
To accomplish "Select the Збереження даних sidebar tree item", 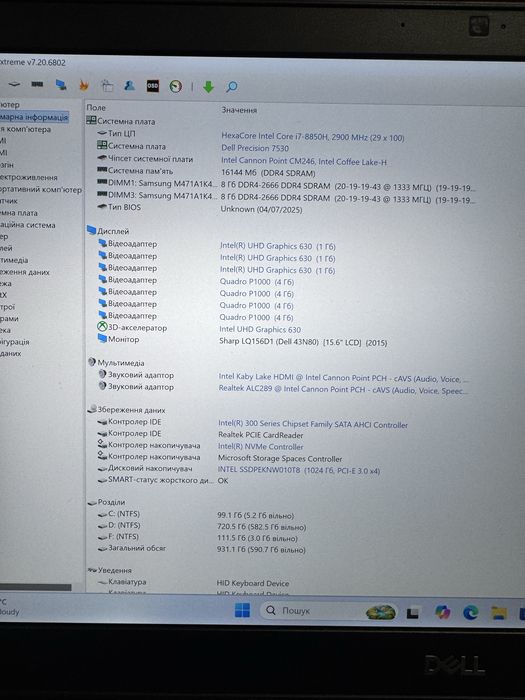I will pyautogui.click(x=25, y=271).
